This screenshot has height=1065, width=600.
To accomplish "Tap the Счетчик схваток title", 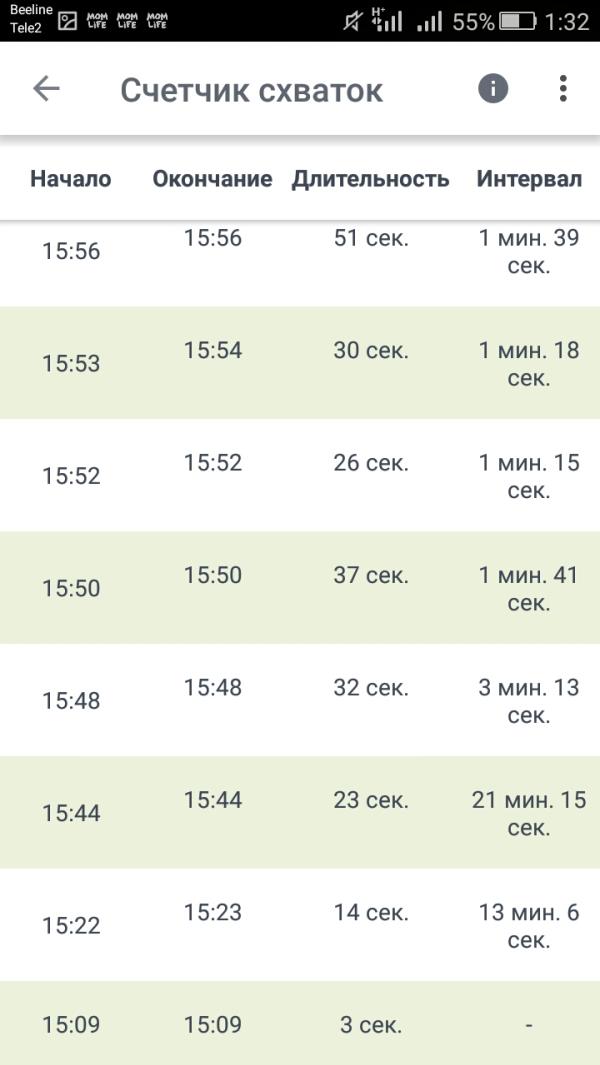I will tap(251, 90).
